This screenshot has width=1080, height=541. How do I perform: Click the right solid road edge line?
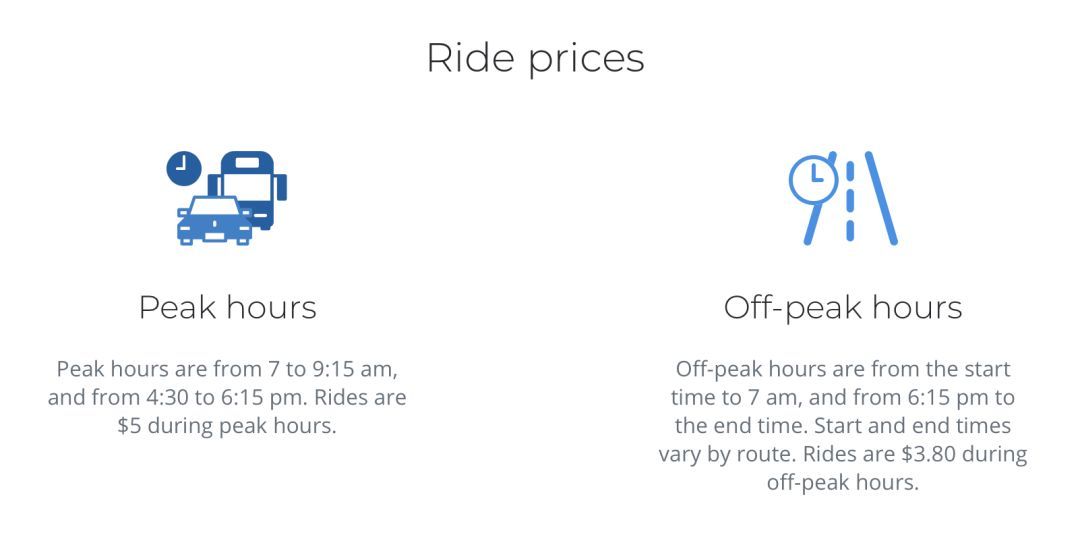(x=881, y=198)
